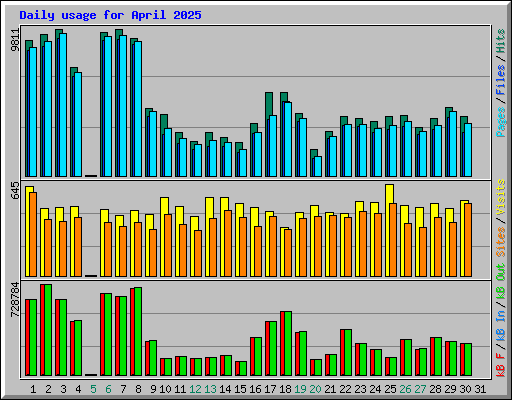Click day 22 on the x-axis

coord(345,389)
